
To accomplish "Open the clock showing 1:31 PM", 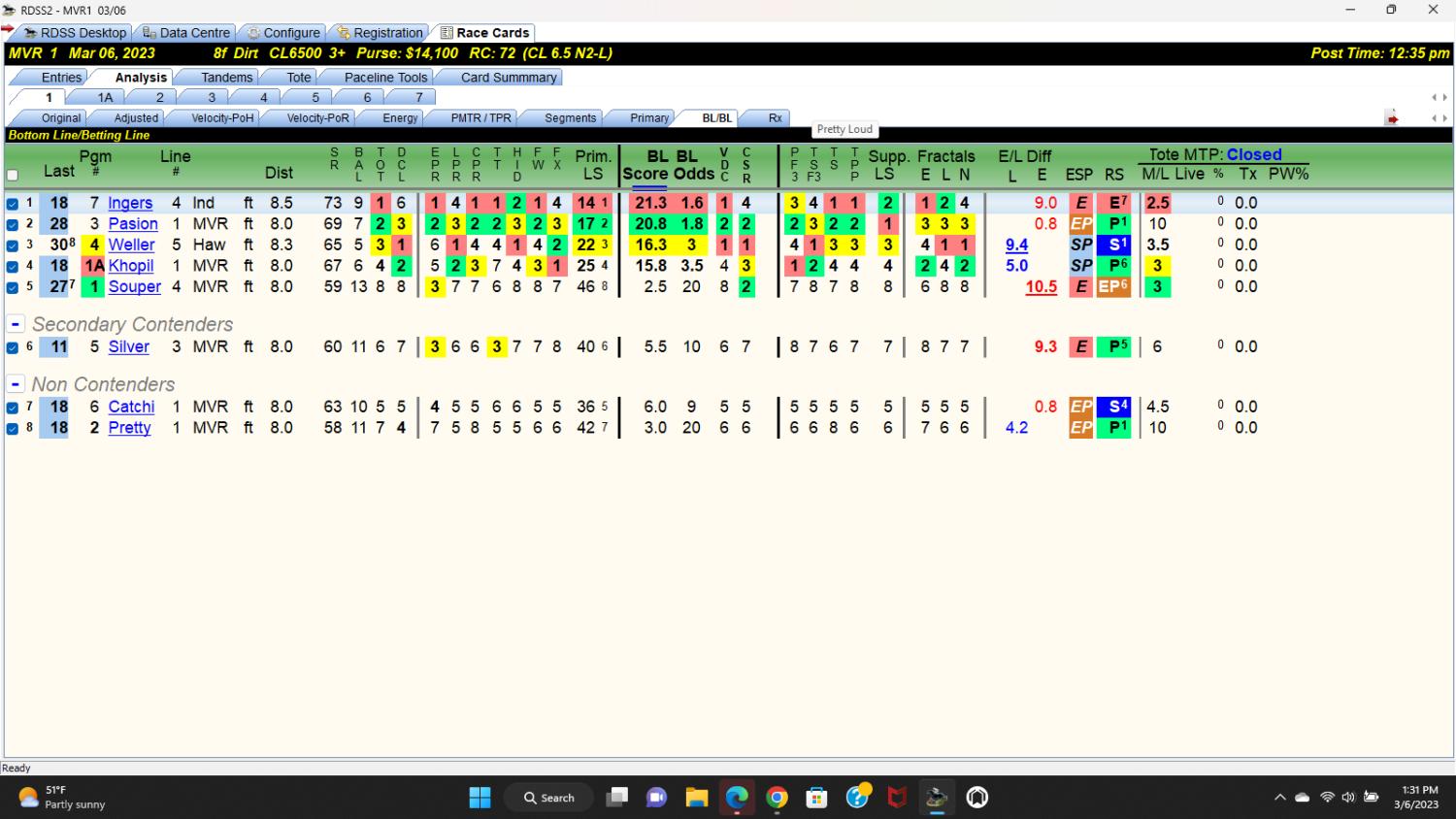I will 1416,798.
